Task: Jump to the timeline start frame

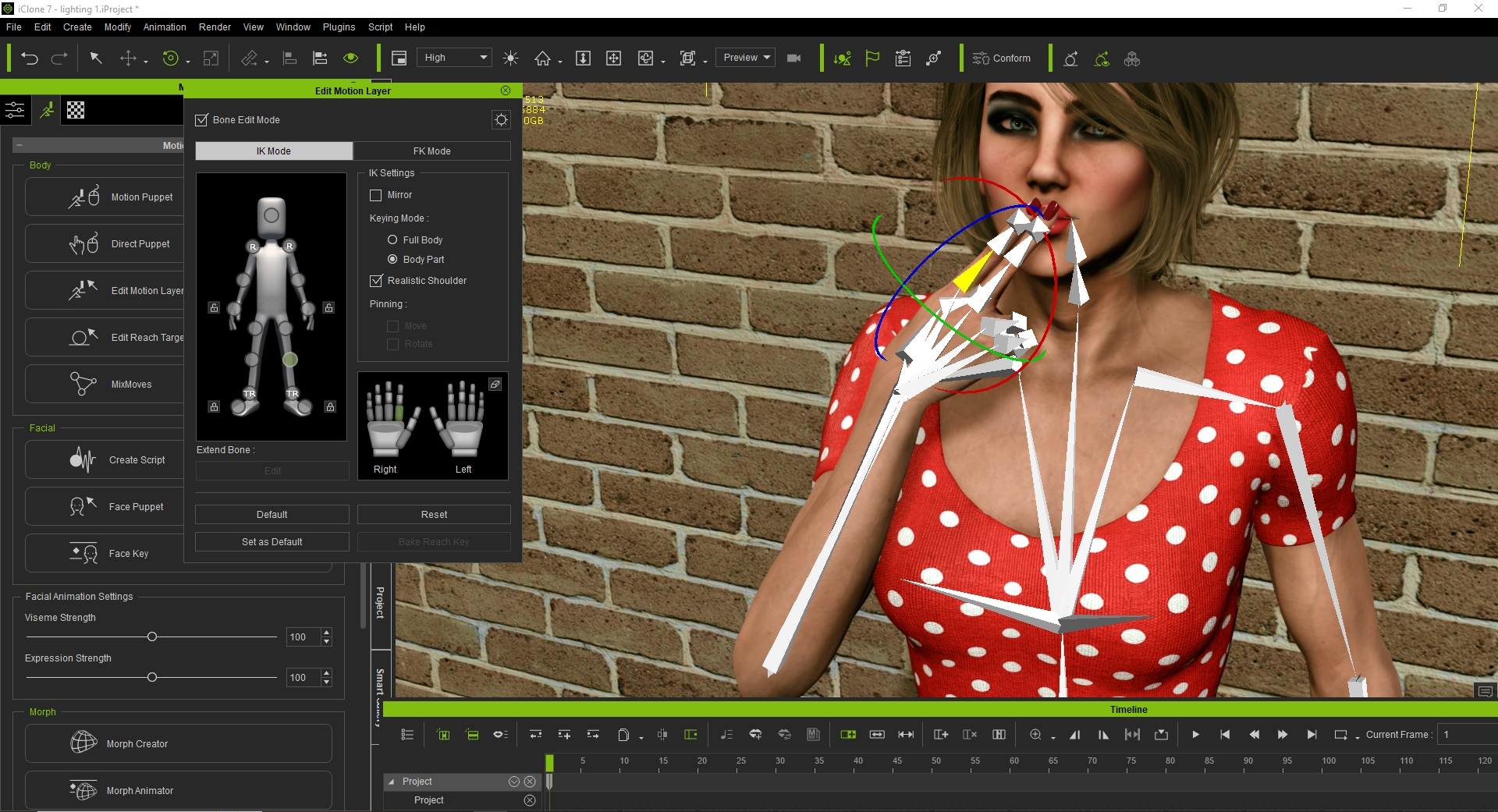Action: tap(1225, 735)
